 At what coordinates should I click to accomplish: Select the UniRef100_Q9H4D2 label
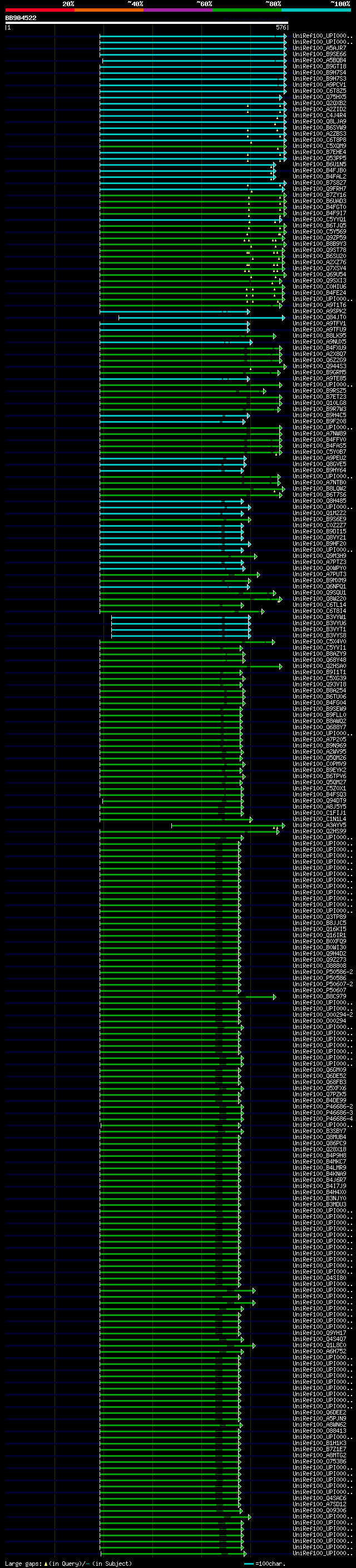(x=319, y=954)
